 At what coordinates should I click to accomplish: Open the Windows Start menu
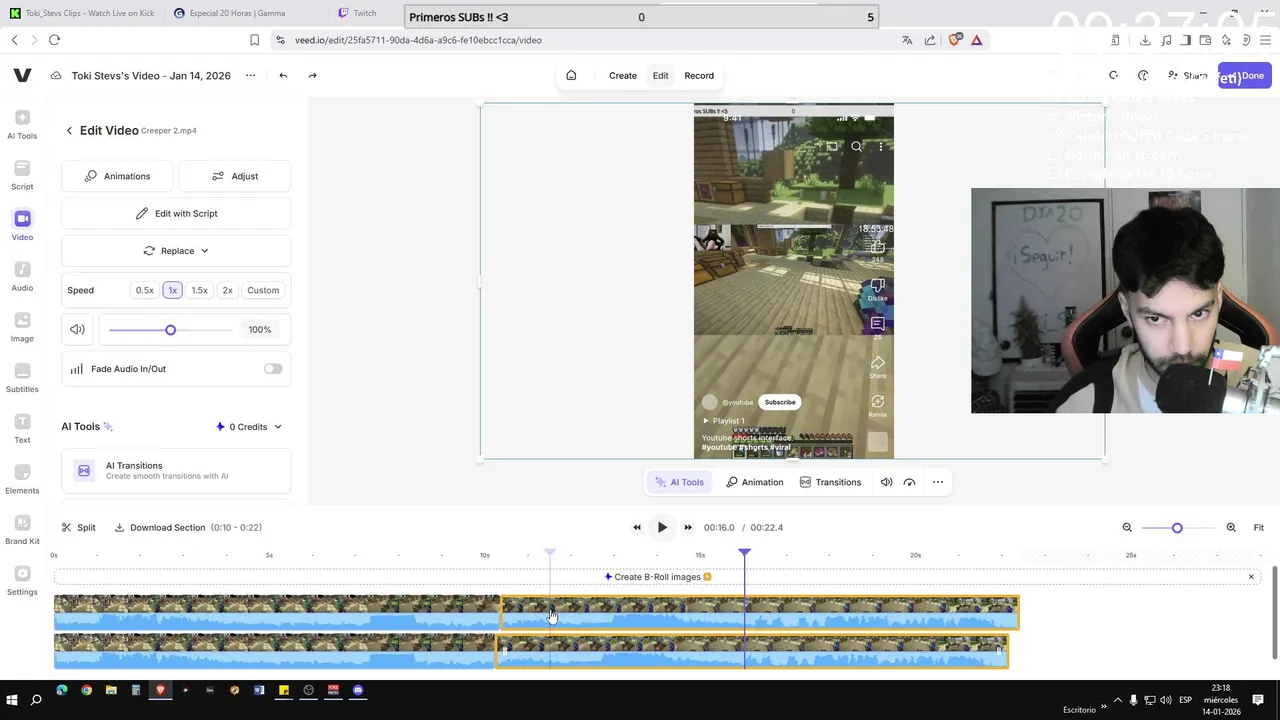coord(13,699)
